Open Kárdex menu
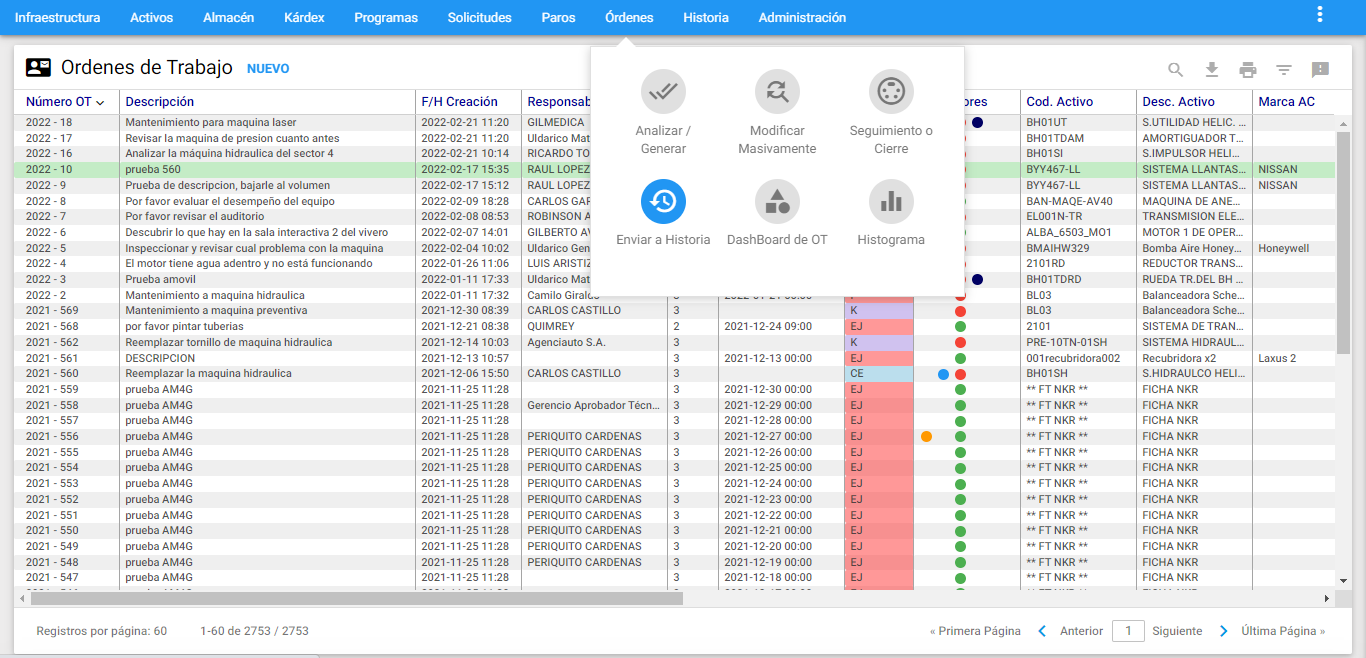 coord(304,17)
